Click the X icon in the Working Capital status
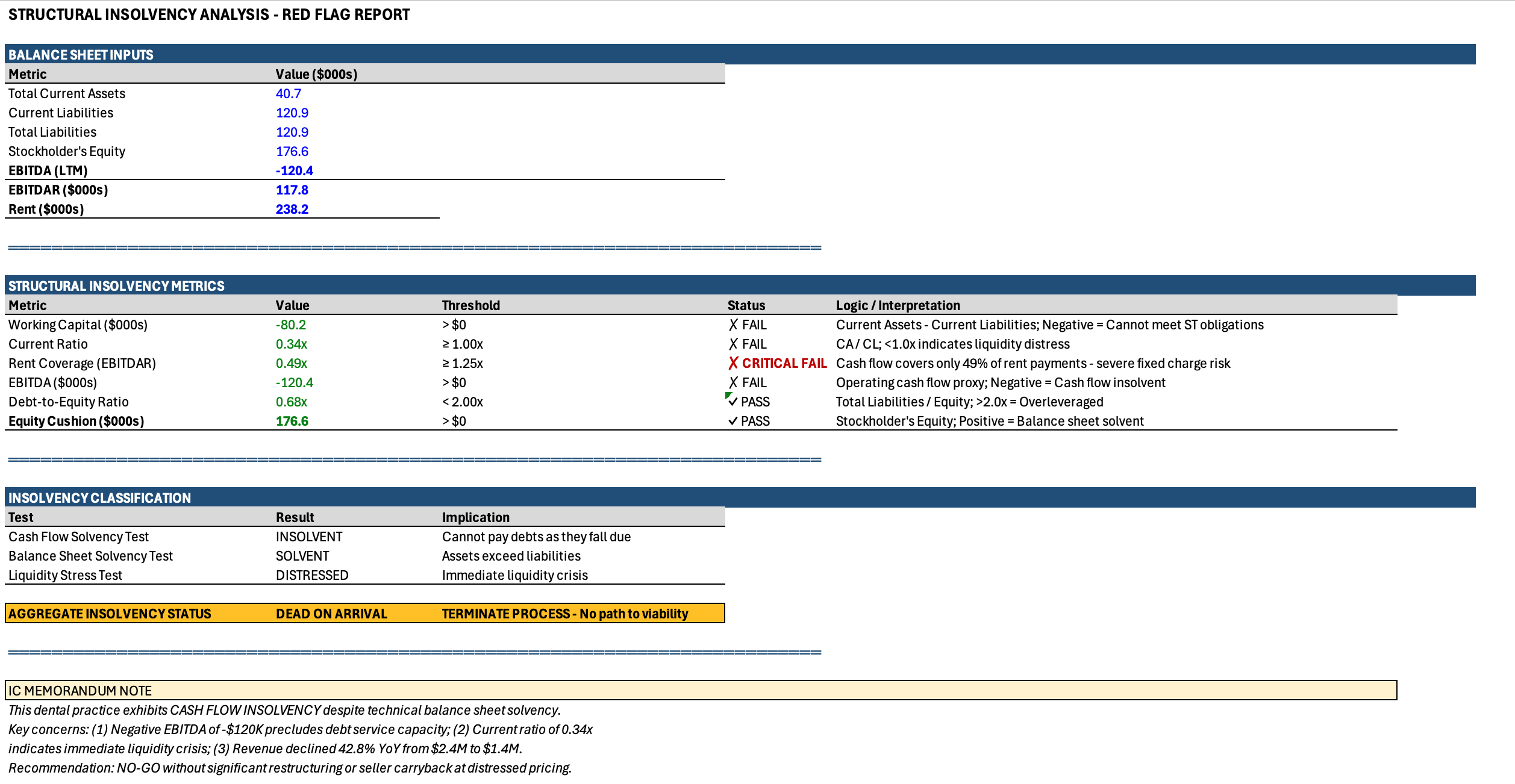The height and width of the screenshot is (784, 1515). pos(733,325)
